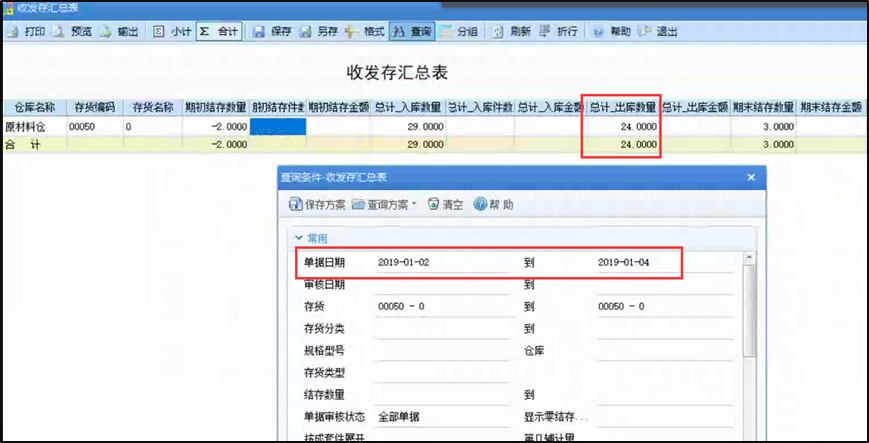Viewport: 869px width, 443px height.
Task: Click the blue highlighted cell in 原材料仓 row
Action: pos(278,126)
